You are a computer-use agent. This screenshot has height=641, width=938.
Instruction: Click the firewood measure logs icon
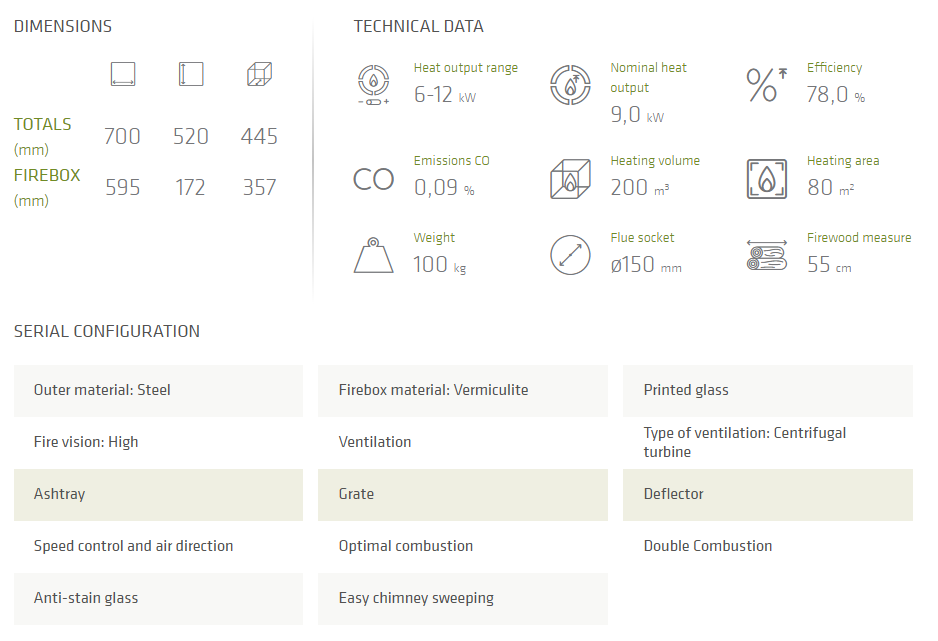[x=766, y=256]
